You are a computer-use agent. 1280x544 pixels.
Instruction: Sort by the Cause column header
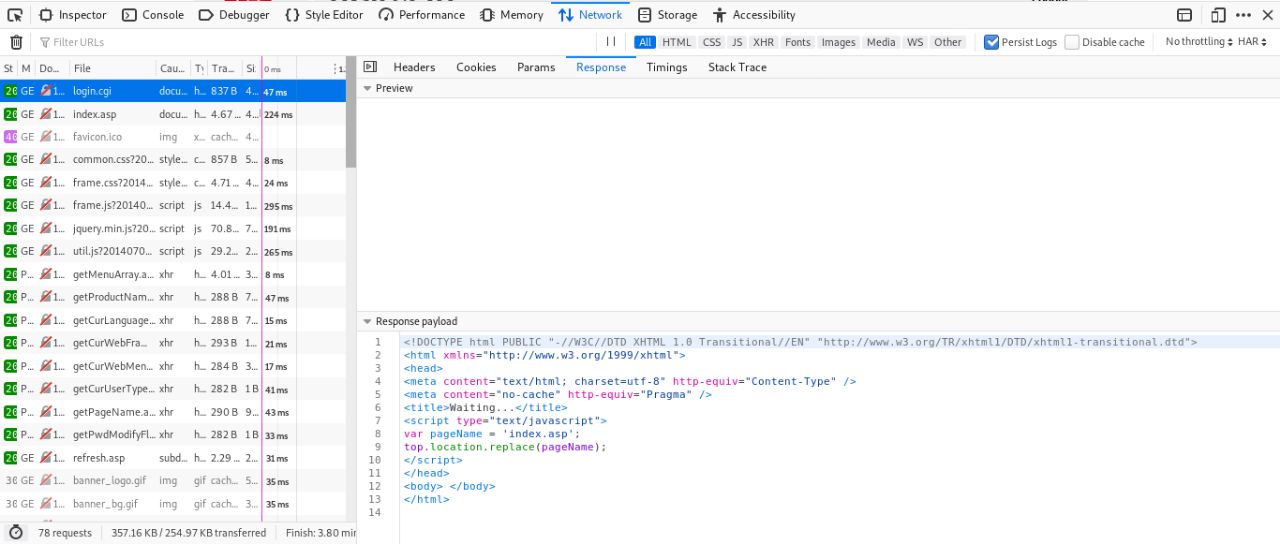(x=173, y=68)
